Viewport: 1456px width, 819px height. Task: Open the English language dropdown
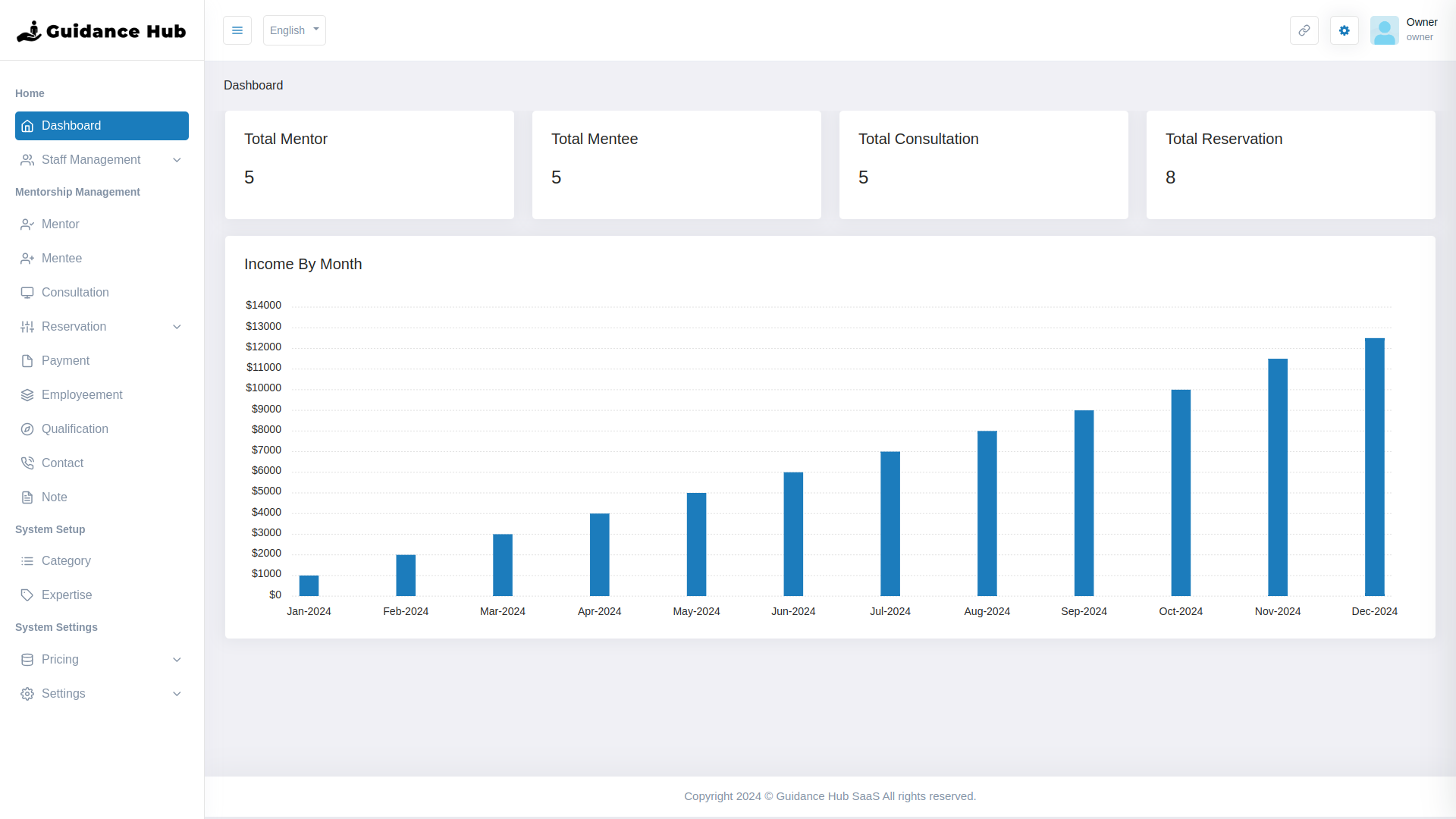pos(294,30)
